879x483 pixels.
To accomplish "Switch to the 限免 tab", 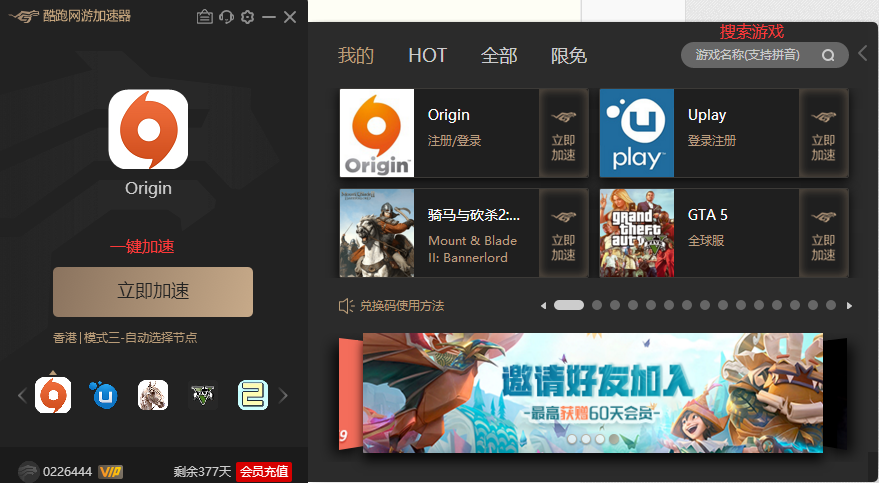I will [x=568, y=55].
